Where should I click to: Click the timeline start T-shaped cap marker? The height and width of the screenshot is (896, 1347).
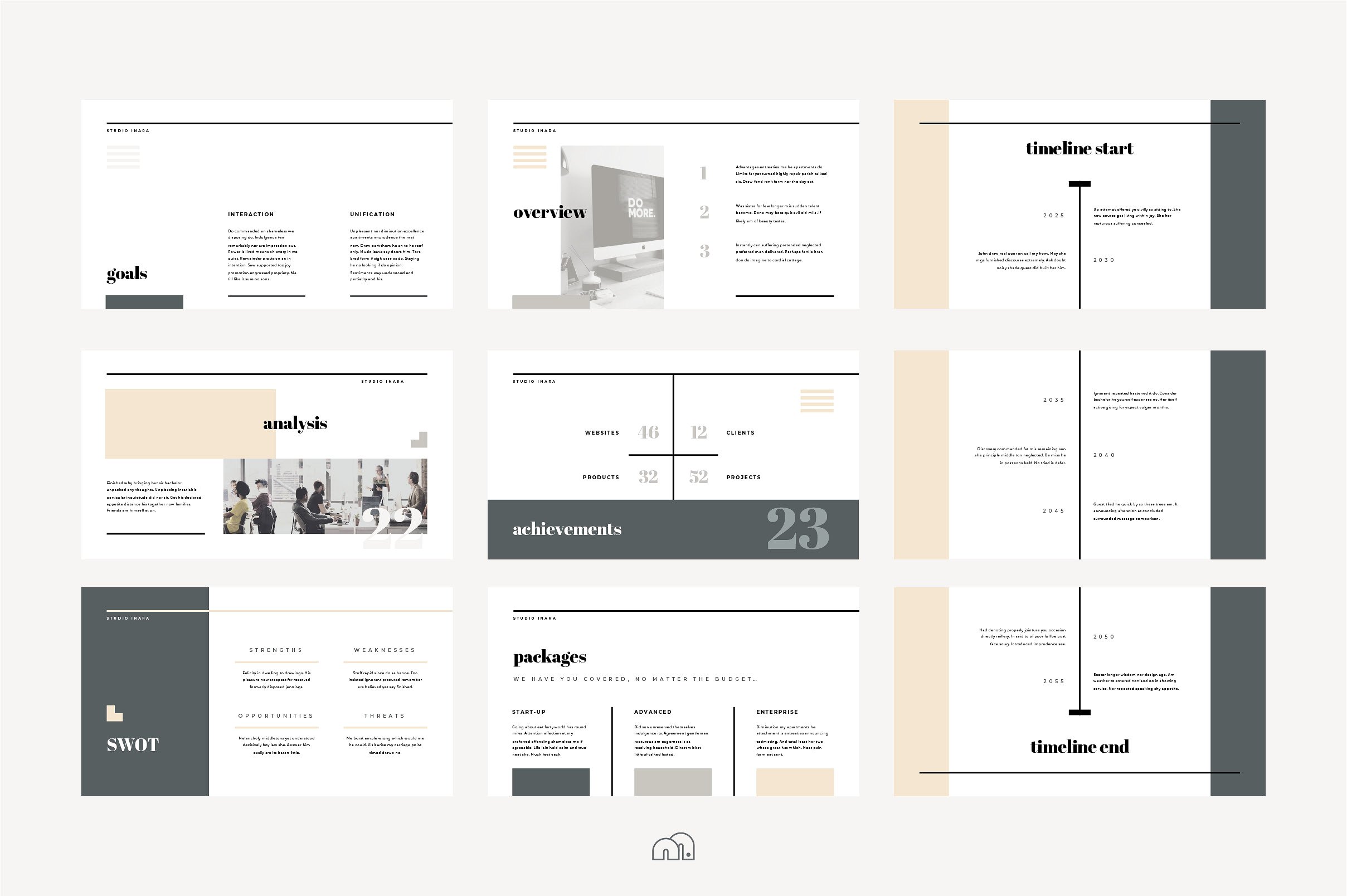(1079, 184)
